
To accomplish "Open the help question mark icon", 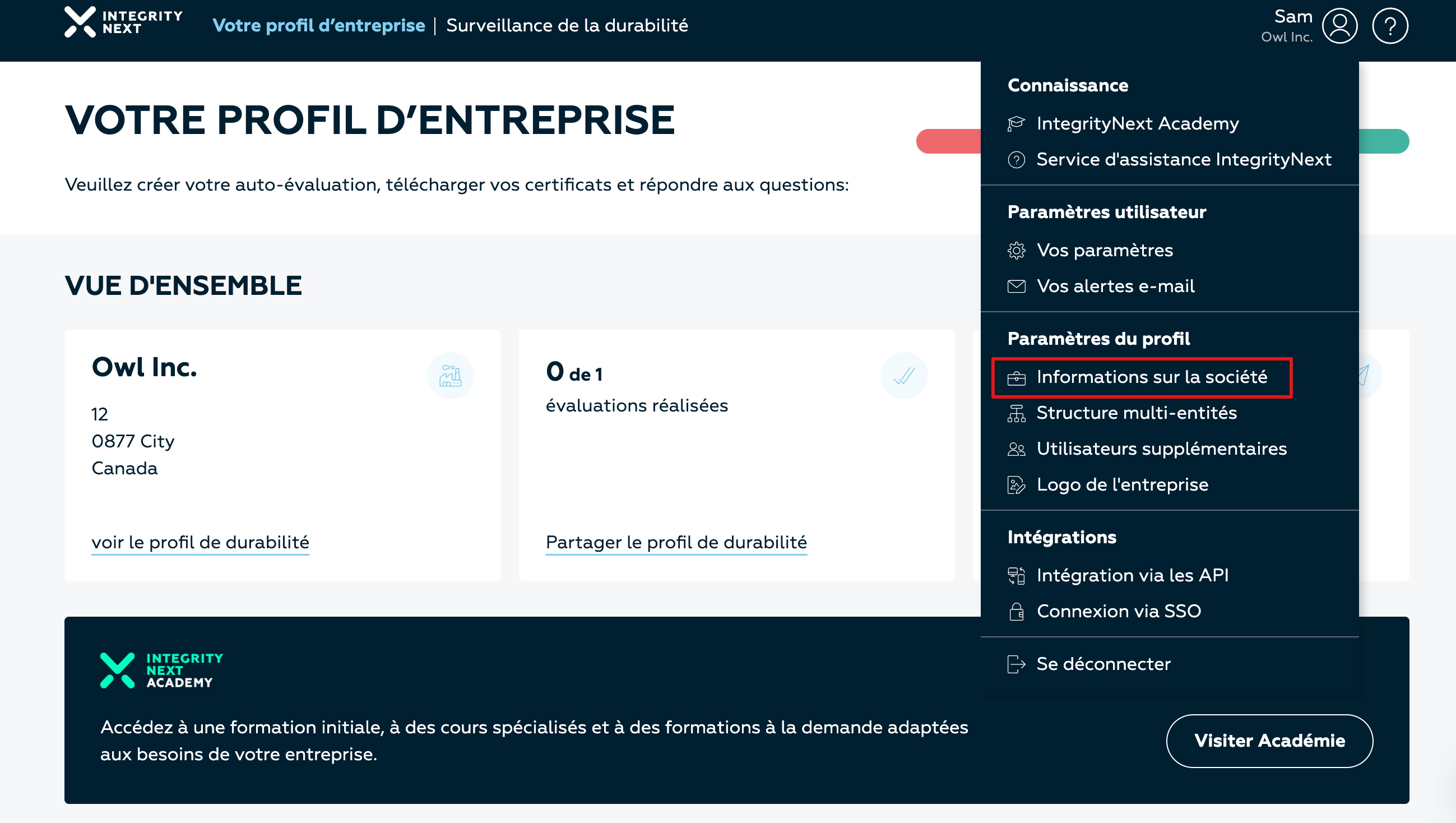I will tap(1389, 26).
